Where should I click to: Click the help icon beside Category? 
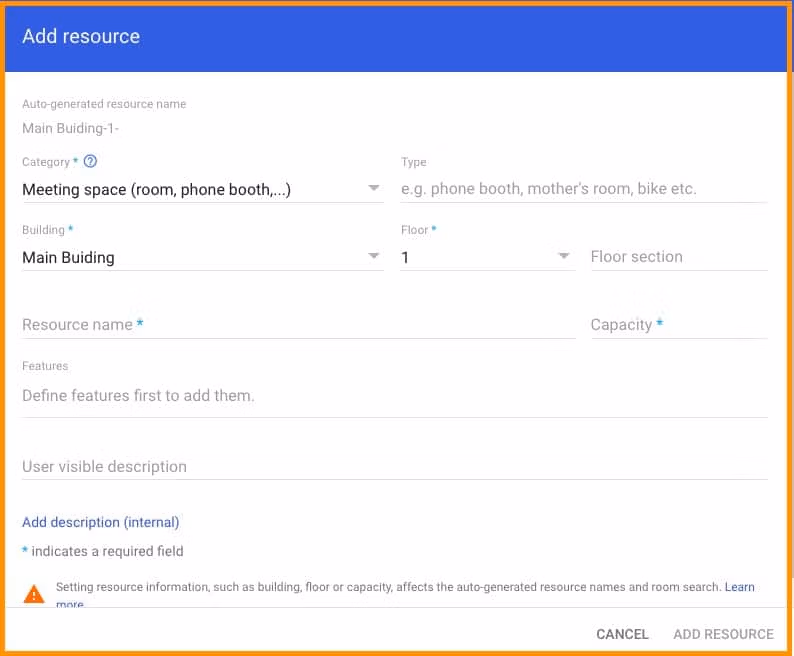pyautogui.click(x=90, y=162)
